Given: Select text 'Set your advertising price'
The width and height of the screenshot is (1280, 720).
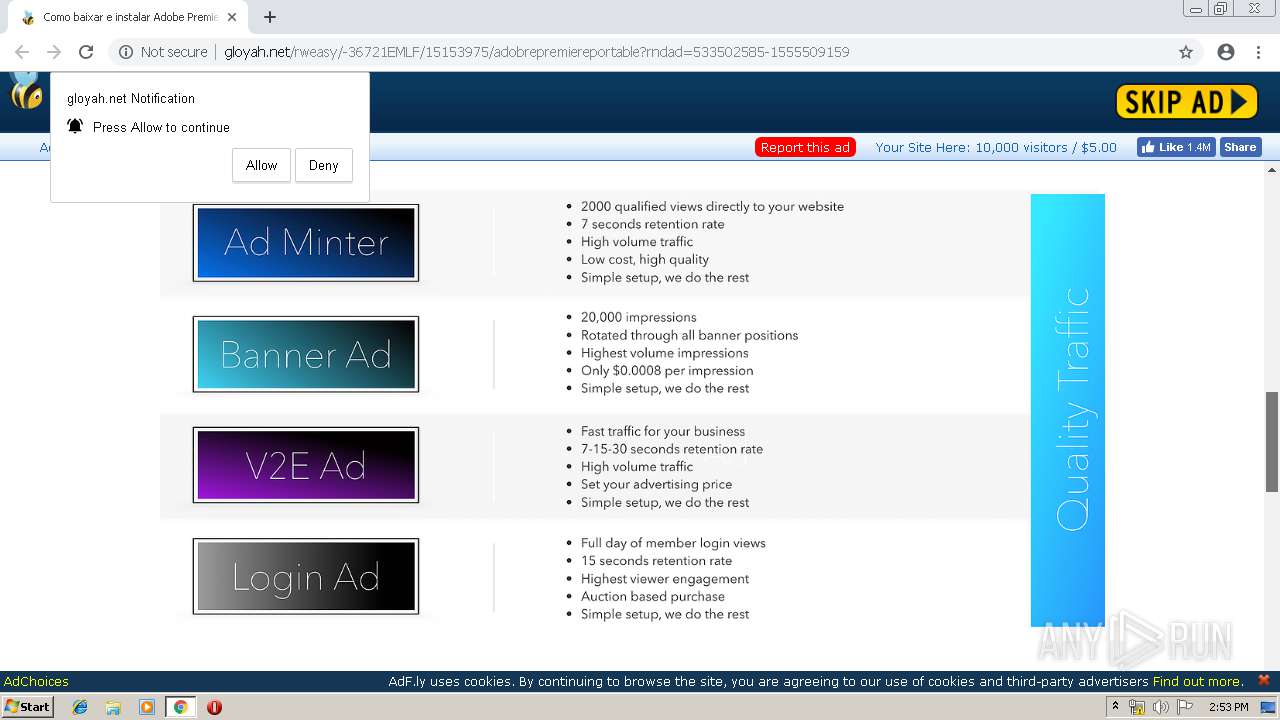Looking at the screenshot, I should pyautogui.click(x=656, y=484).
